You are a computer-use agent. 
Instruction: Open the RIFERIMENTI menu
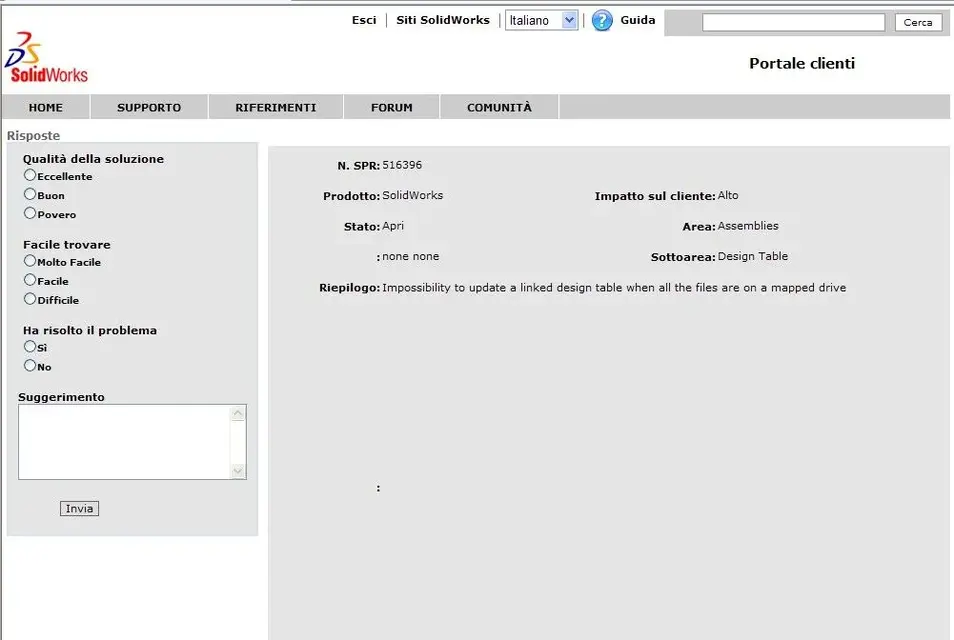pyautogui.click(x=276, y=108)
